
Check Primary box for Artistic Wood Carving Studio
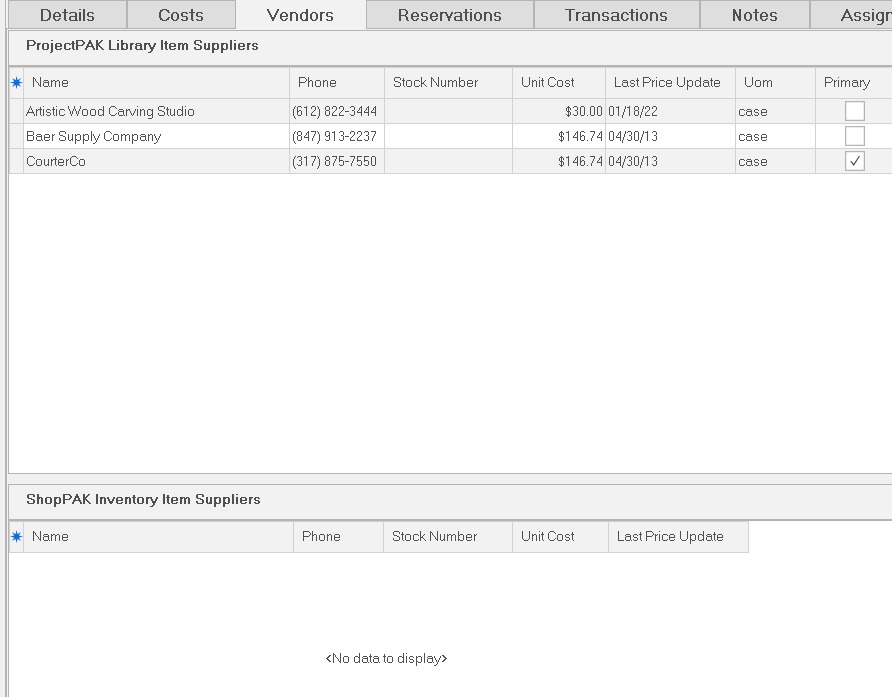pyautogui.click(x=854, y=111)
